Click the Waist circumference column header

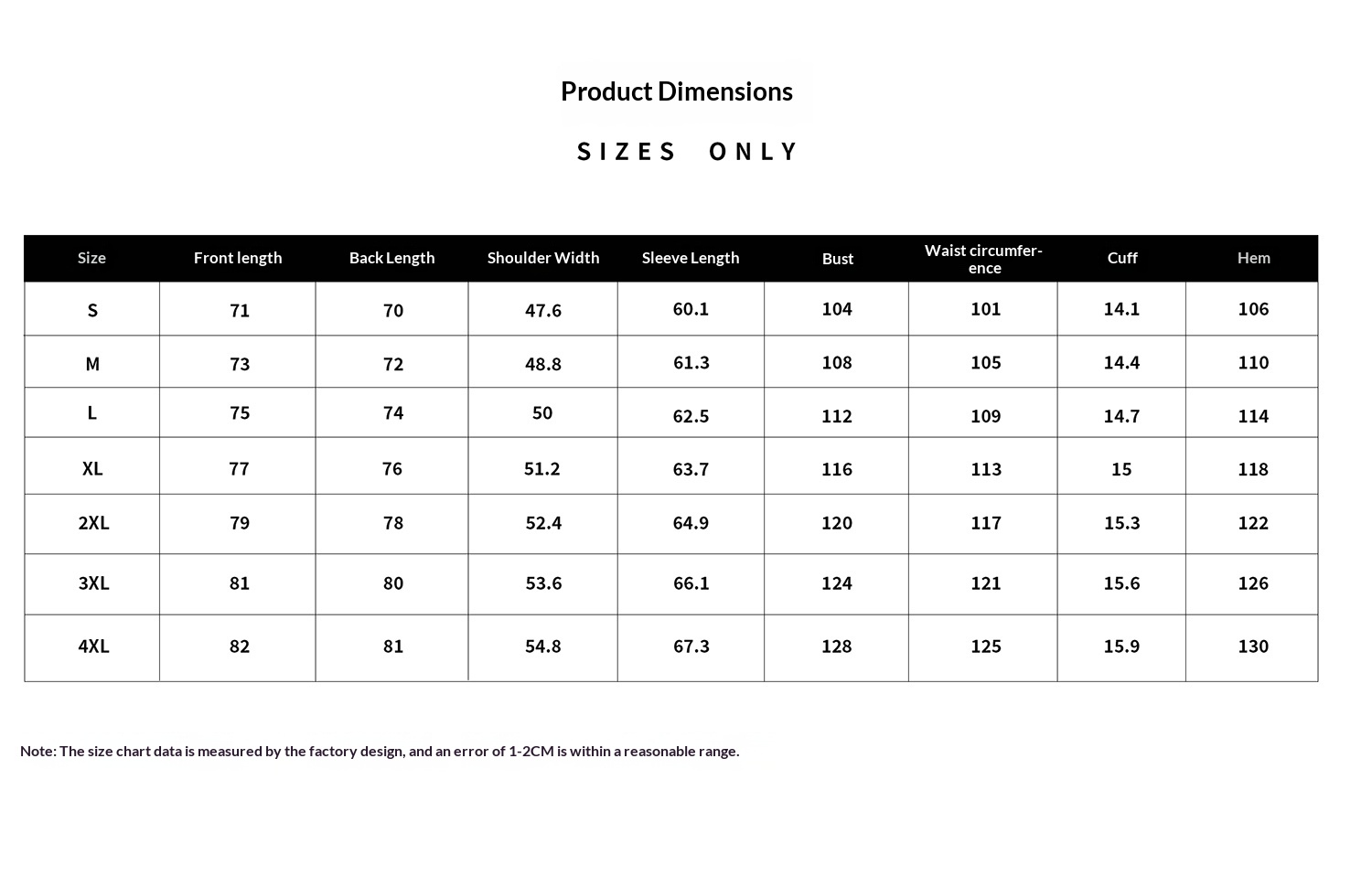(983, 259)
